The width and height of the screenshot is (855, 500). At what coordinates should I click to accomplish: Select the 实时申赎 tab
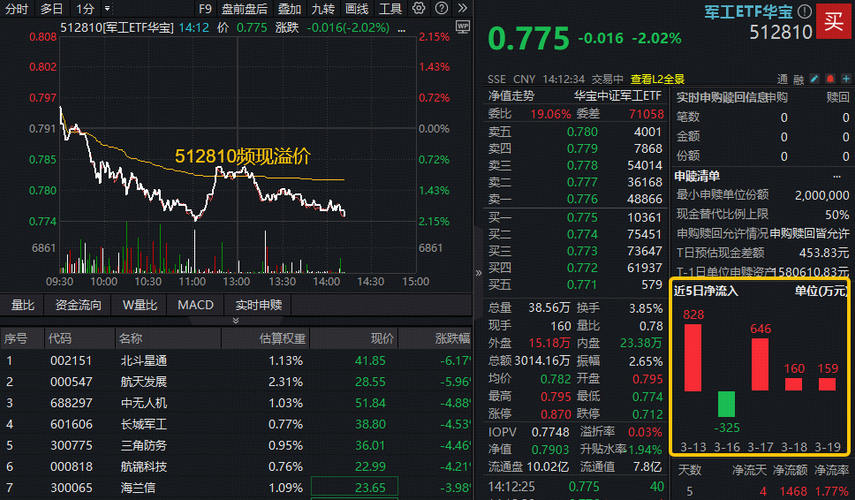pyautogui.click(x=258, y=305)
